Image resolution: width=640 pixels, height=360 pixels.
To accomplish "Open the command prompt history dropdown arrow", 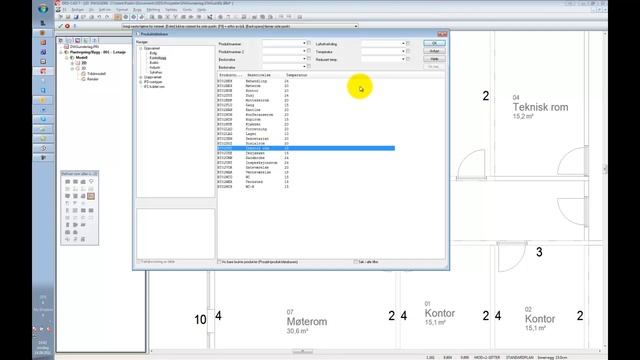I will (x=356, y=26).
